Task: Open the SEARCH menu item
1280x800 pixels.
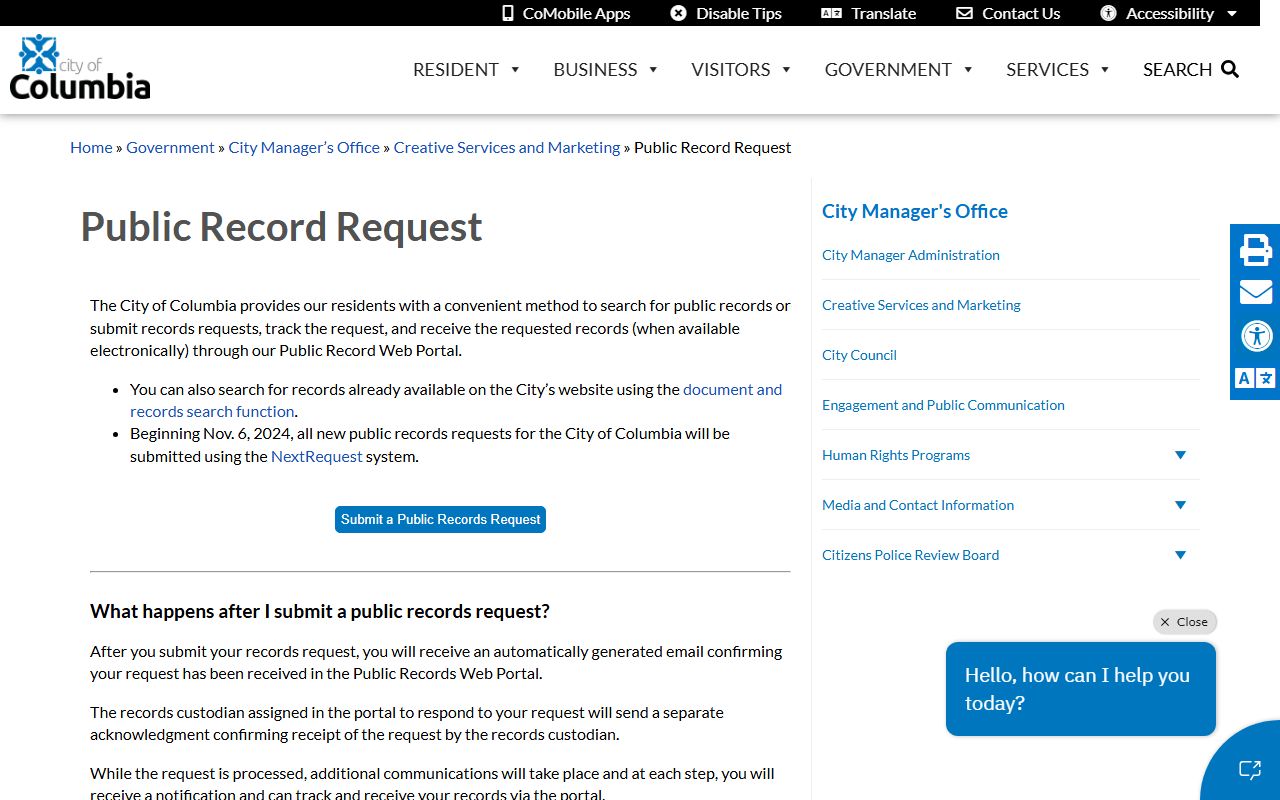Action: [x=1177, y=69]
